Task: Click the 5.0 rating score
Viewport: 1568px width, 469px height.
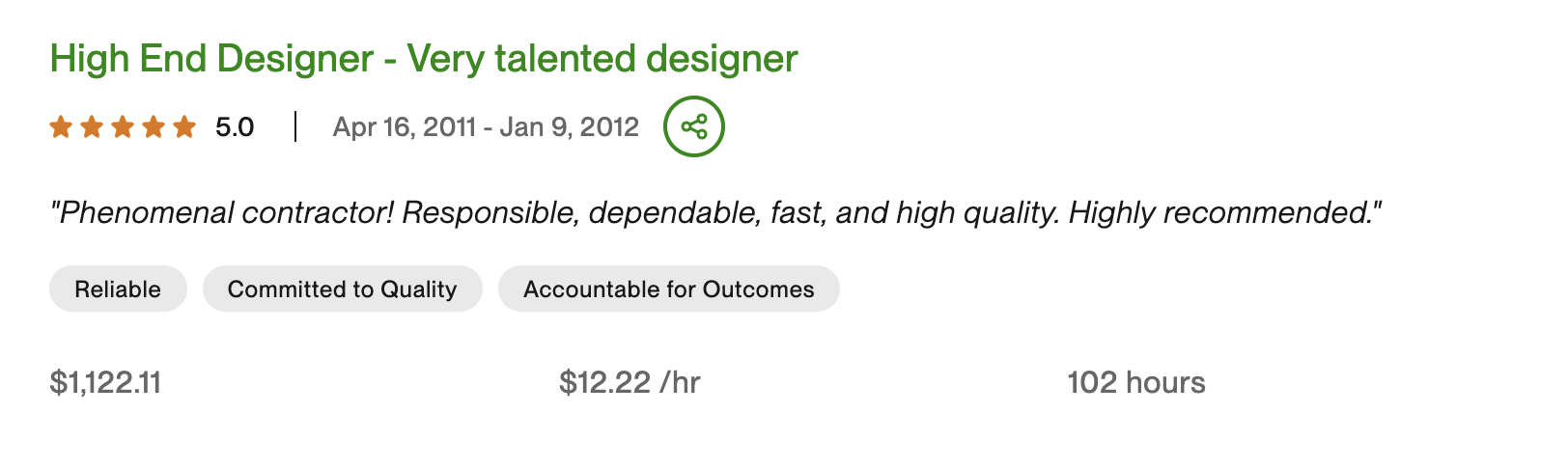Action: click(235, 126)
